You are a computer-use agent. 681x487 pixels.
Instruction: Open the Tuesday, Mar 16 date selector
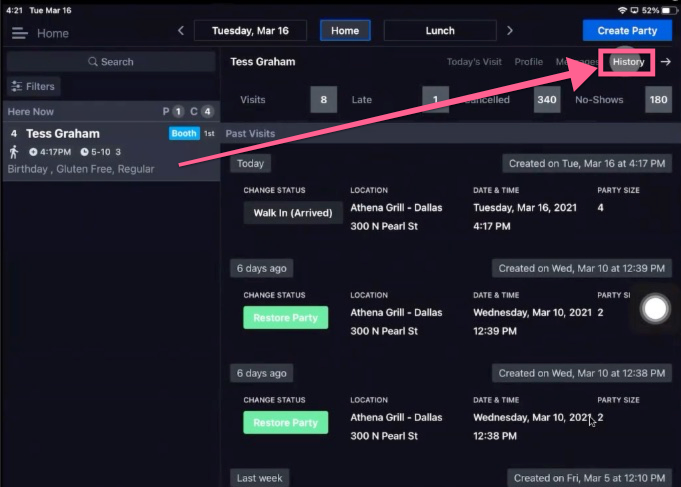[250, 30]
